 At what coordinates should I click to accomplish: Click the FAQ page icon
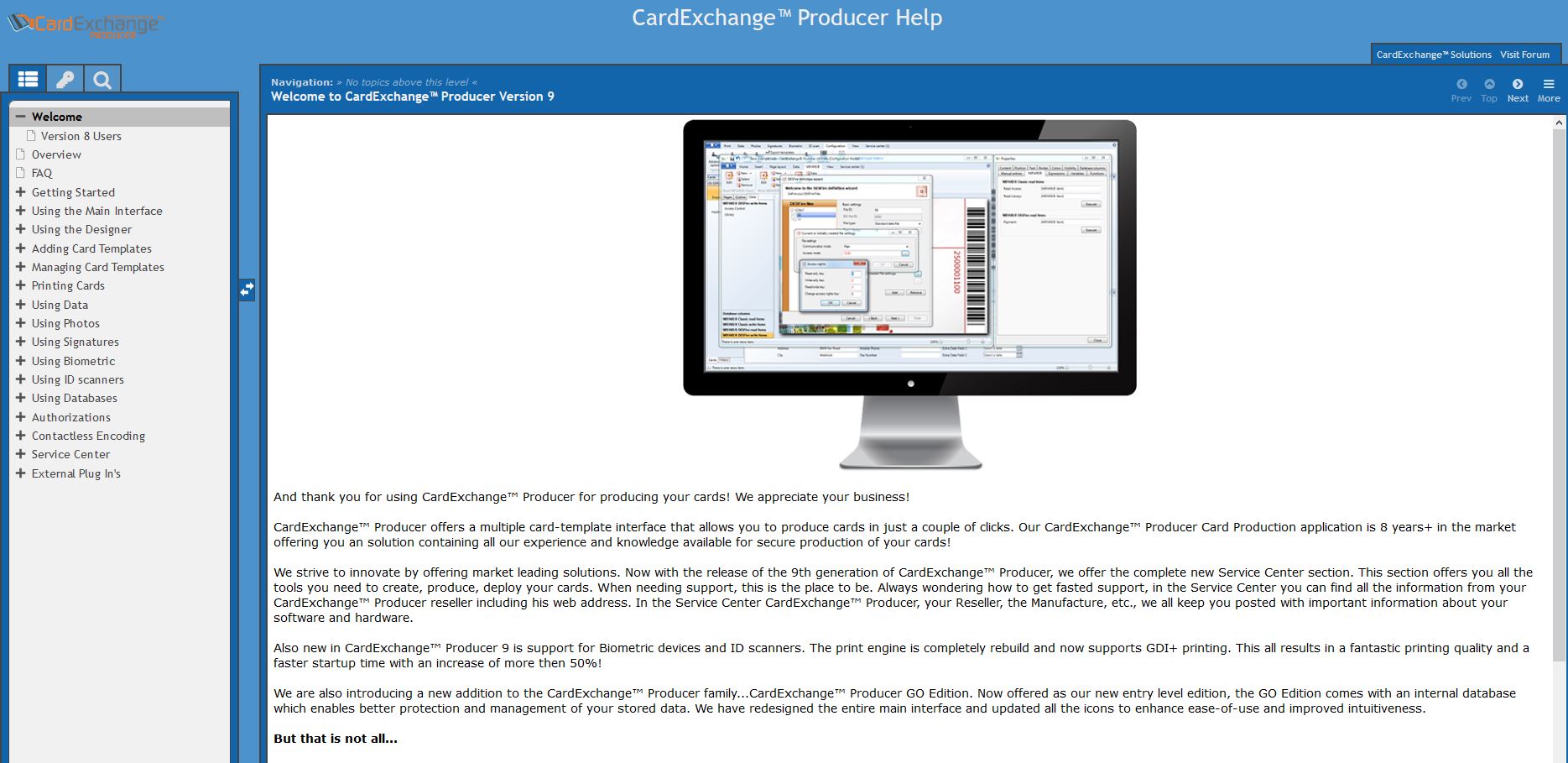(21, 173)
